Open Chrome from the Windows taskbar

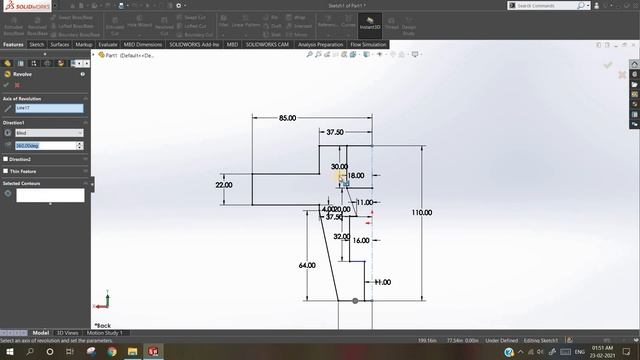coord(112,351)
